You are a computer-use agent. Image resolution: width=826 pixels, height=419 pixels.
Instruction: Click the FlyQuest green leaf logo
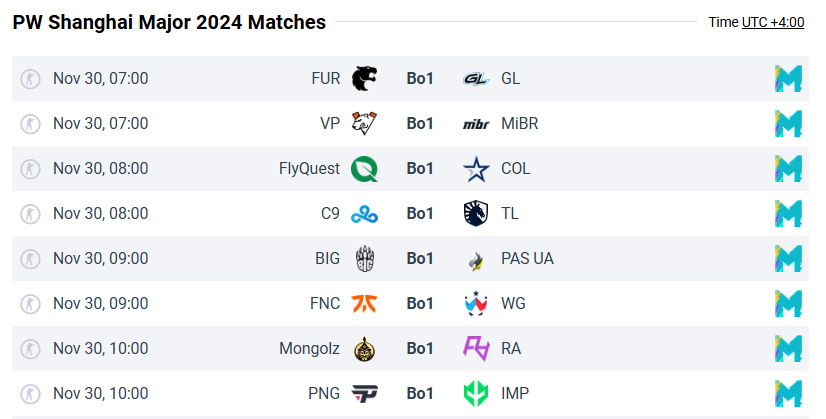pos(365,168)
